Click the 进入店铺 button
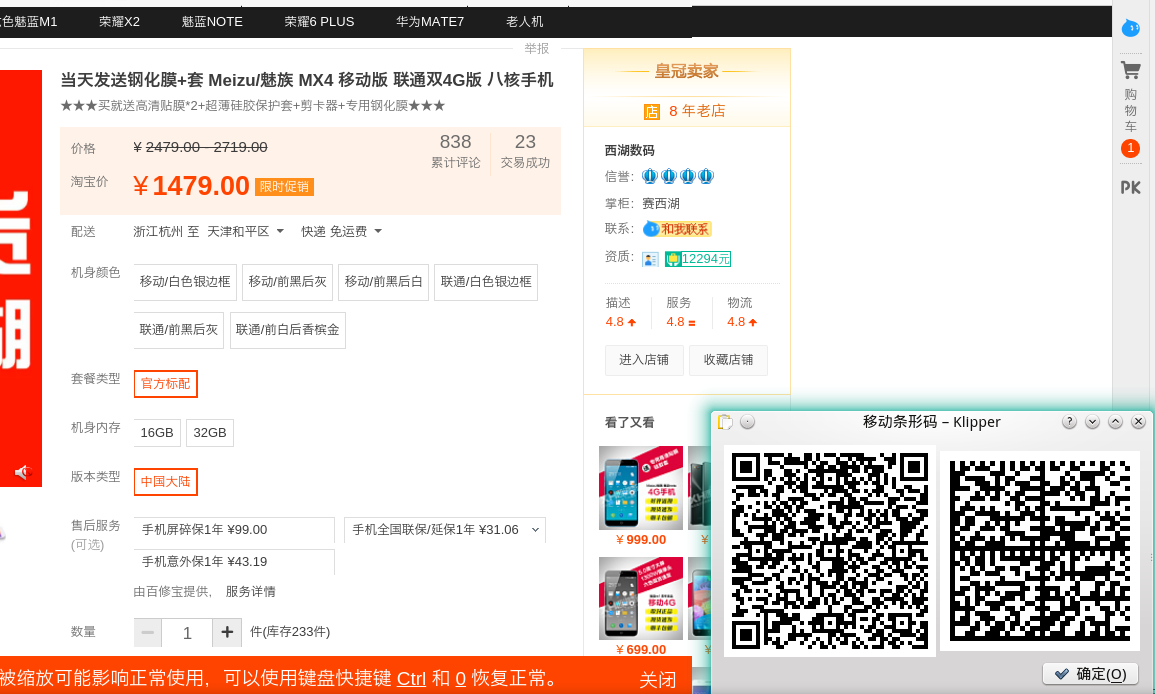 coord(644,360)
